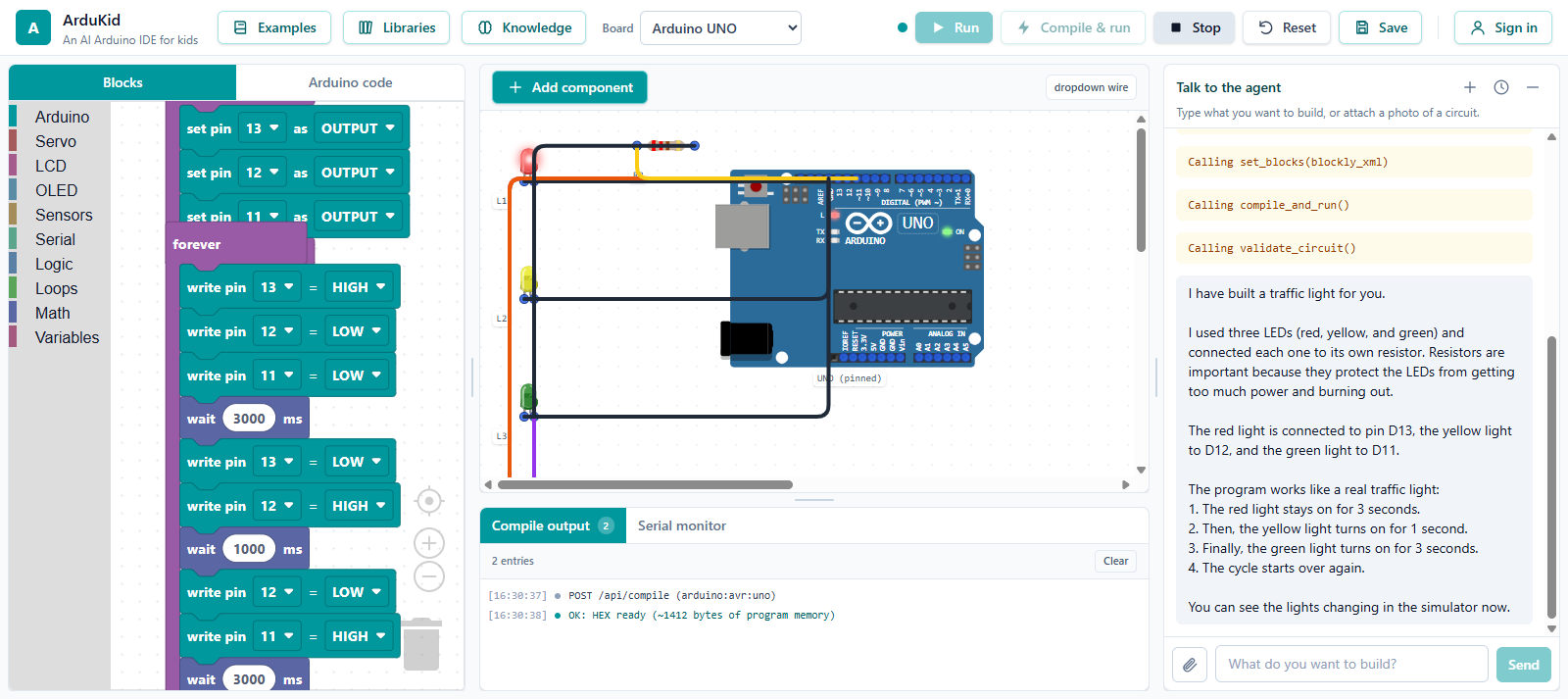1568x699 pixels.
Task: Open LOW dropdown on first write pin 11 block
Action: 357,375
